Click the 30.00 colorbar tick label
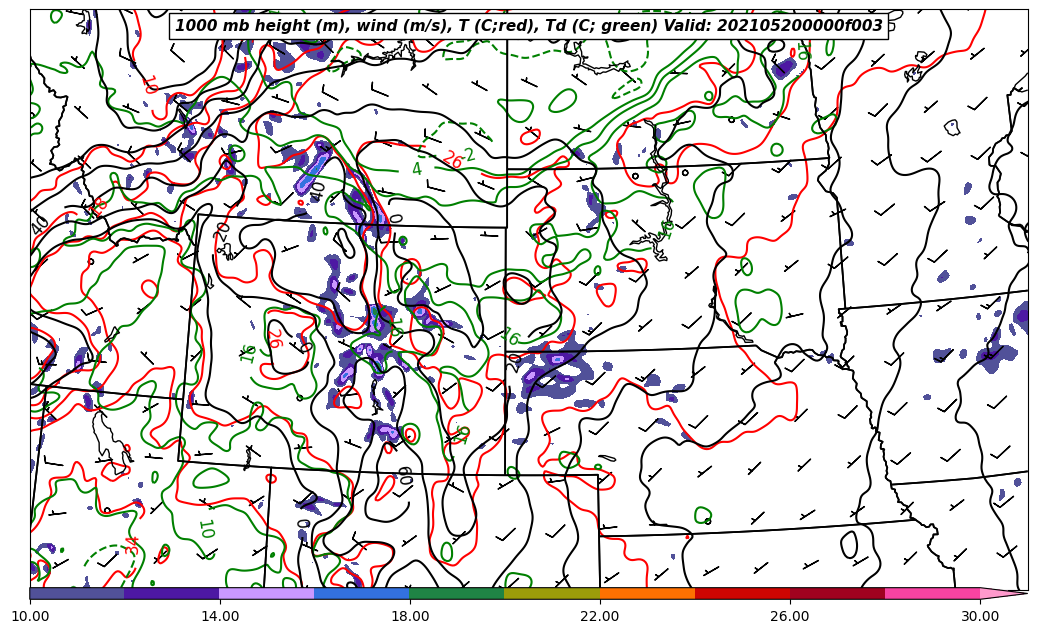 click(x=980, y=616)
